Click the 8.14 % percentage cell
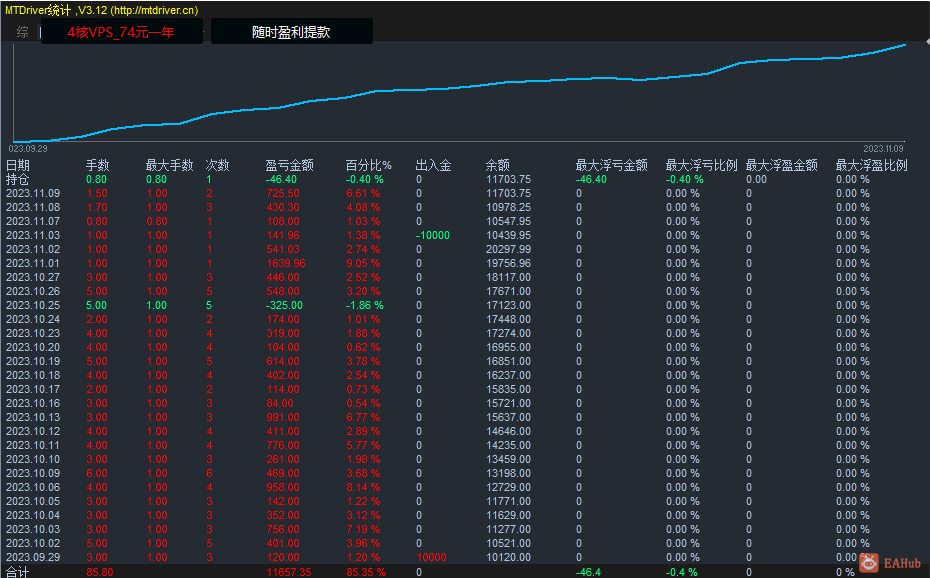This screenshot has height=578, width=930. point(363,487)
